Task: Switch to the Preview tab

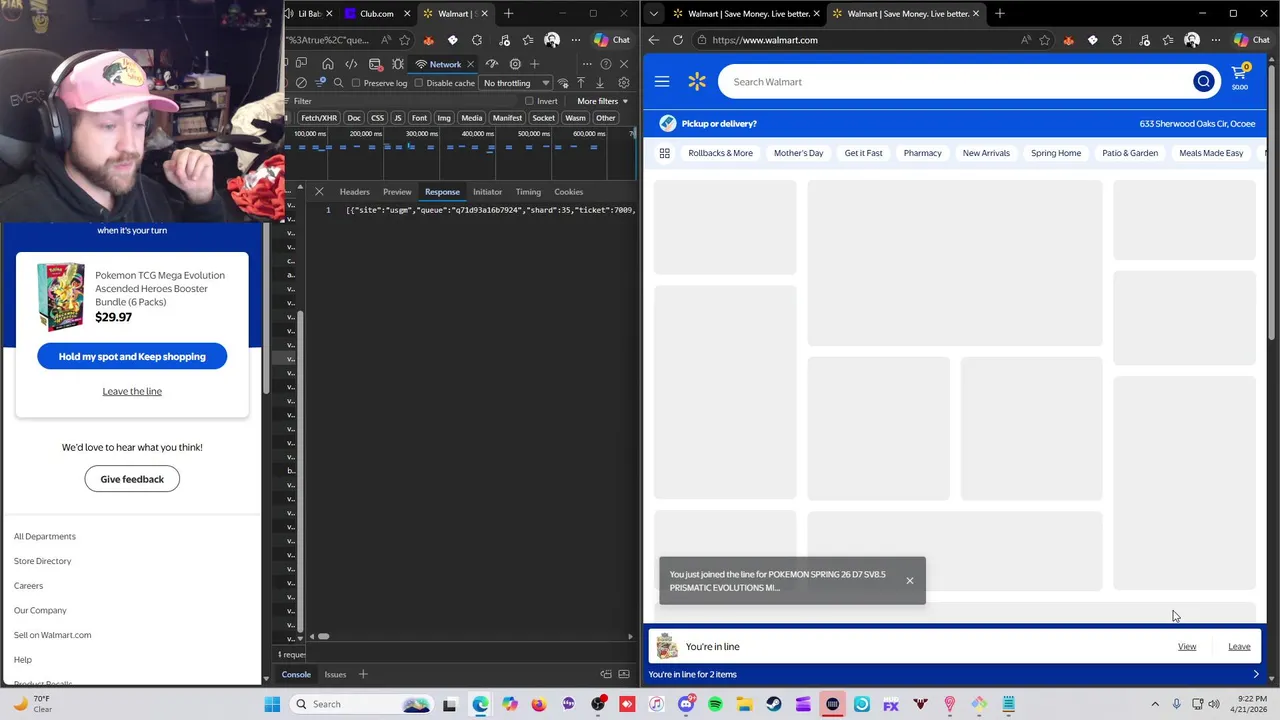Action: (397, 192)
